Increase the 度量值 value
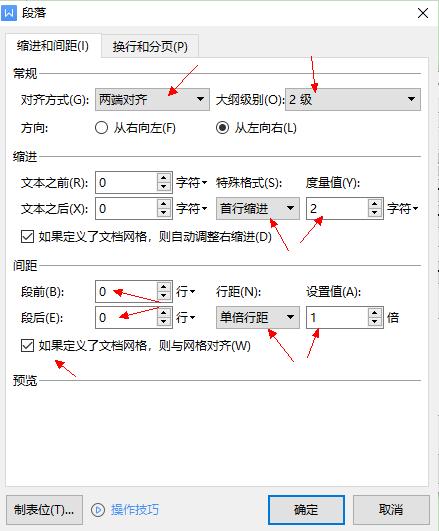 375,204
